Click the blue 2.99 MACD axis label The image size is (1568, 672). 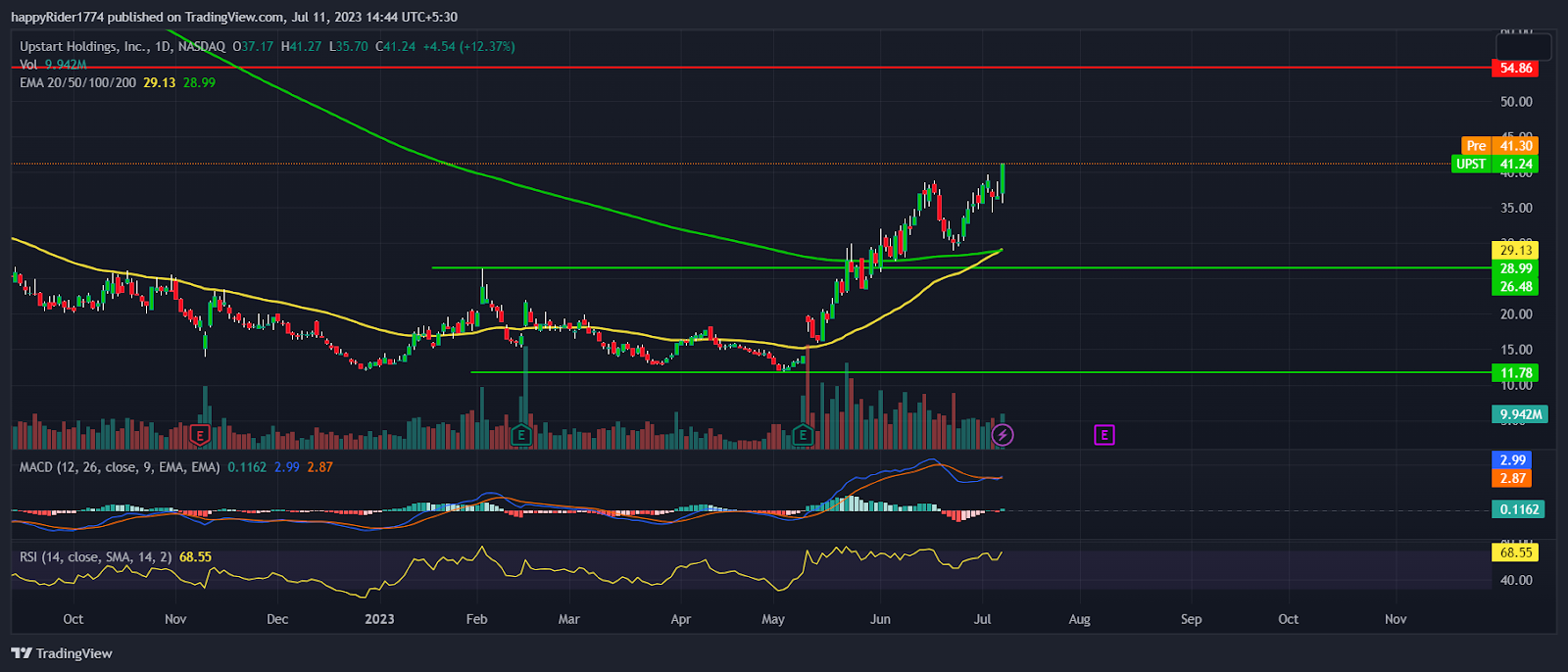1512,459
